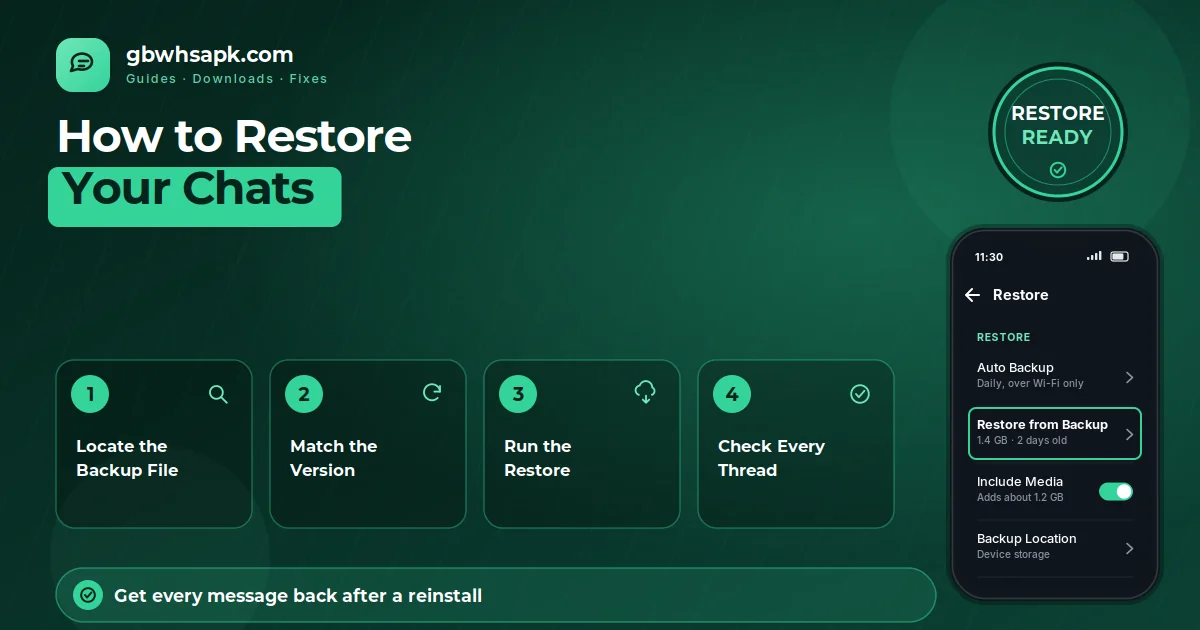Viewport: 1200px width, 630px height.
Task: Click the magnifier icon in step 1 card
Action: coord(218,394)
